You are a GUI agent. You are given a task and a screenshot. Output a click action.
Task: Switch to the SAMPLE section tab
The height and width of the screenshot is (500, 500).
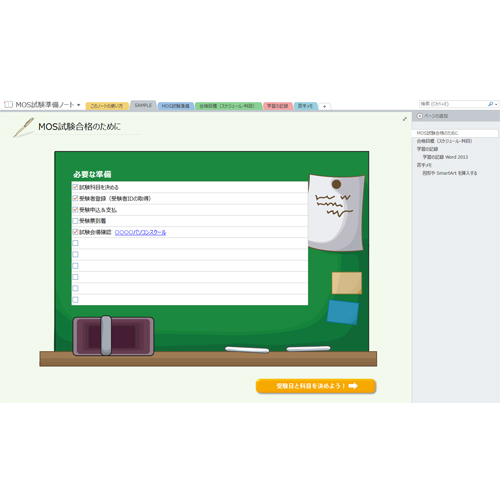click(143, 105)
